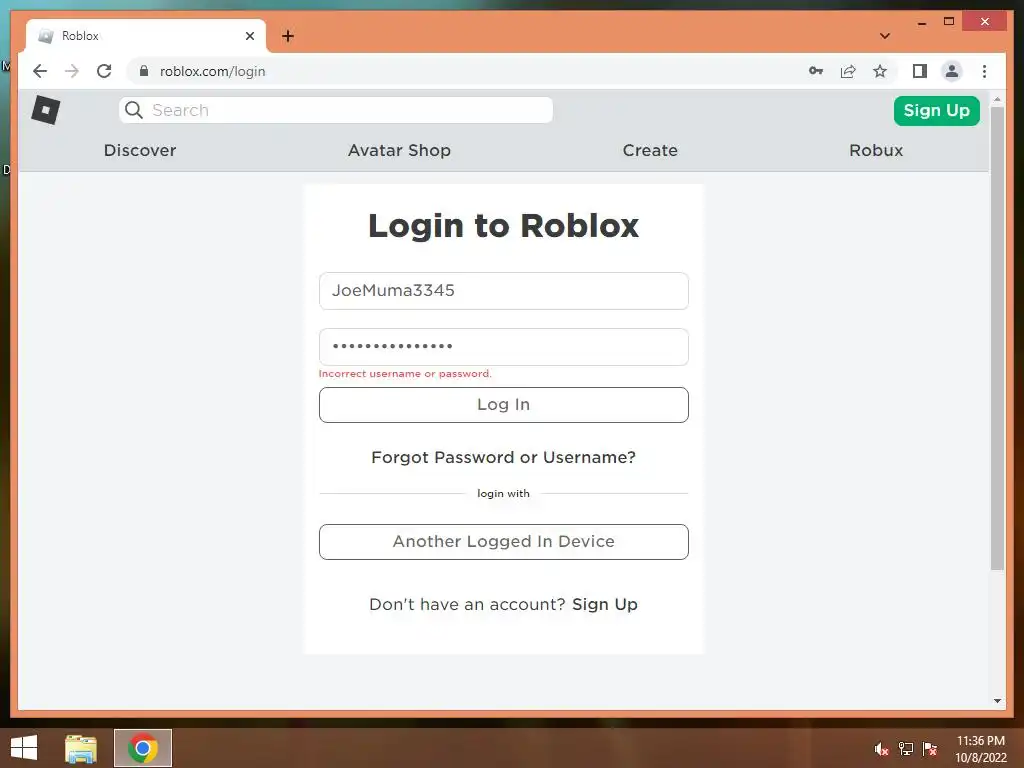The height and width of the screenshot is (768, 1024).
Task: Click the scrollbar up arrow
Action: [x=997, y=99]
